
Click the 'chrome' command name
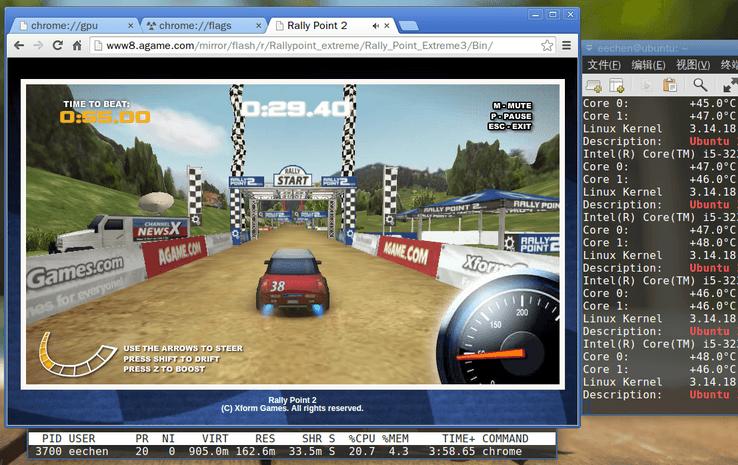502,451
